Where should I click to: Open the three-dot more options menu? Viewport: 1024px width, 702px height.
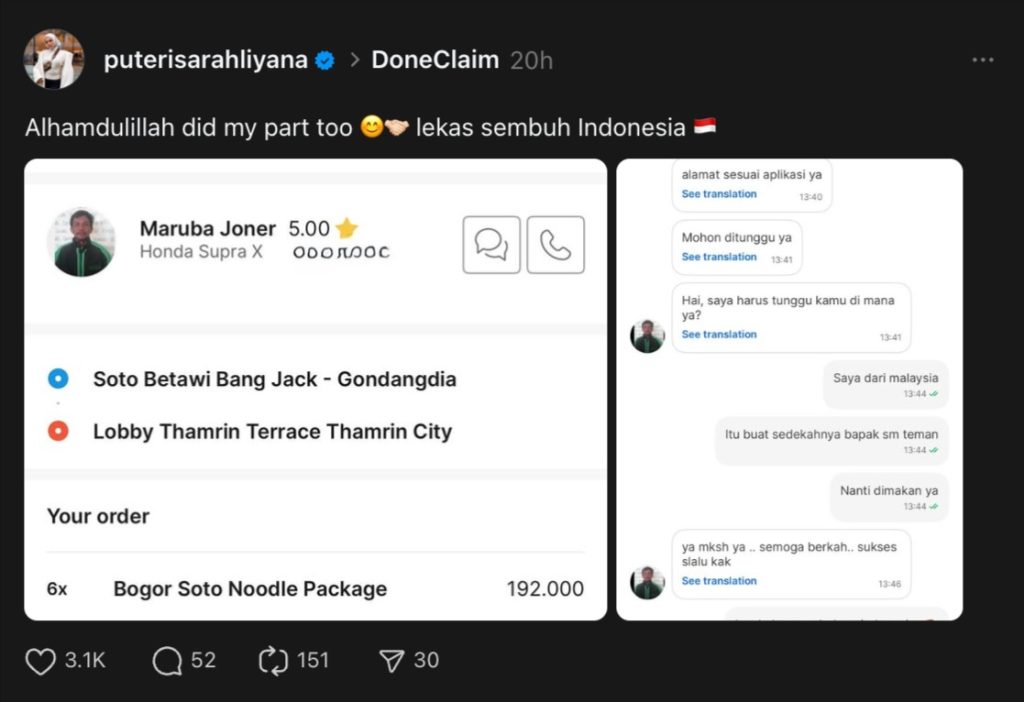coord(983,60)
